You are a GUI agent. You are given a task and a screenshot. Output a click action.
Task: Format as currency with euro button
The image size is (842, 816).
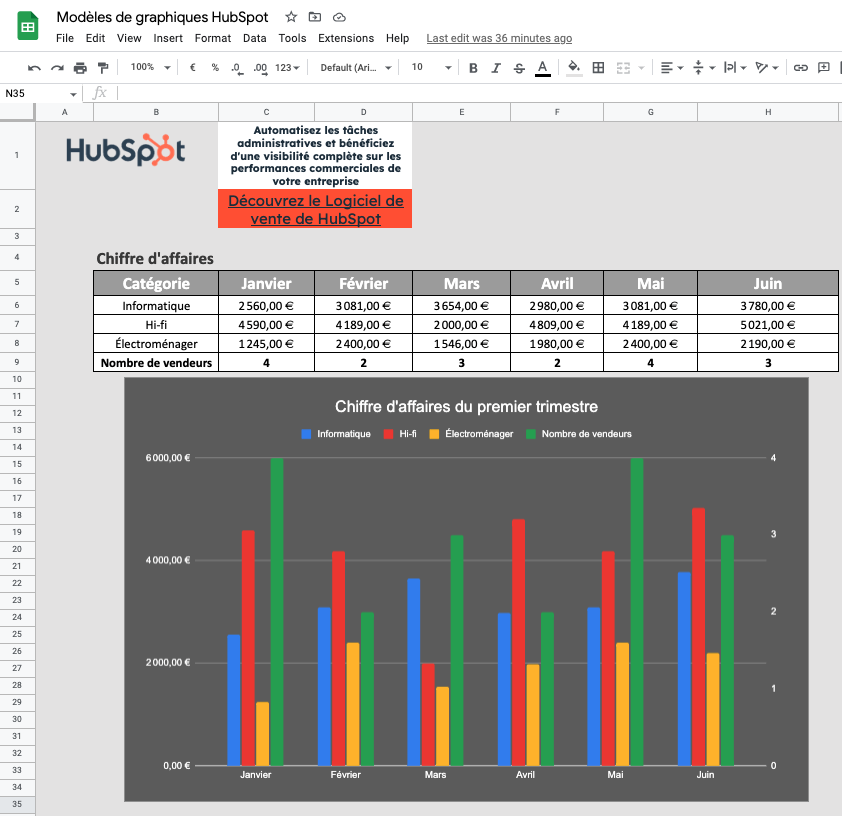[x=193, y=68]
